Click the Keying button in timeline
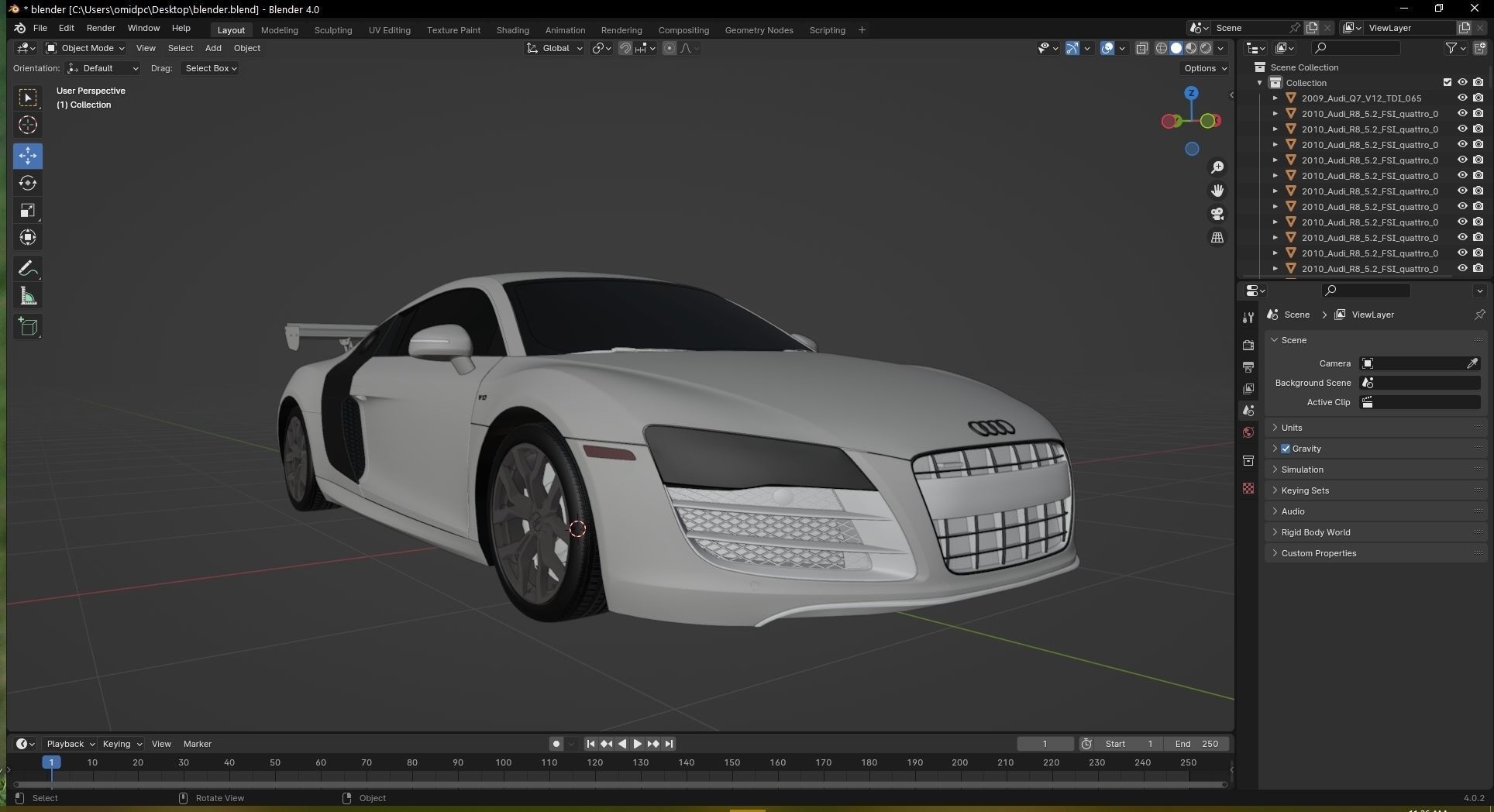The image size is (1494, 812). tap(122, 744)
